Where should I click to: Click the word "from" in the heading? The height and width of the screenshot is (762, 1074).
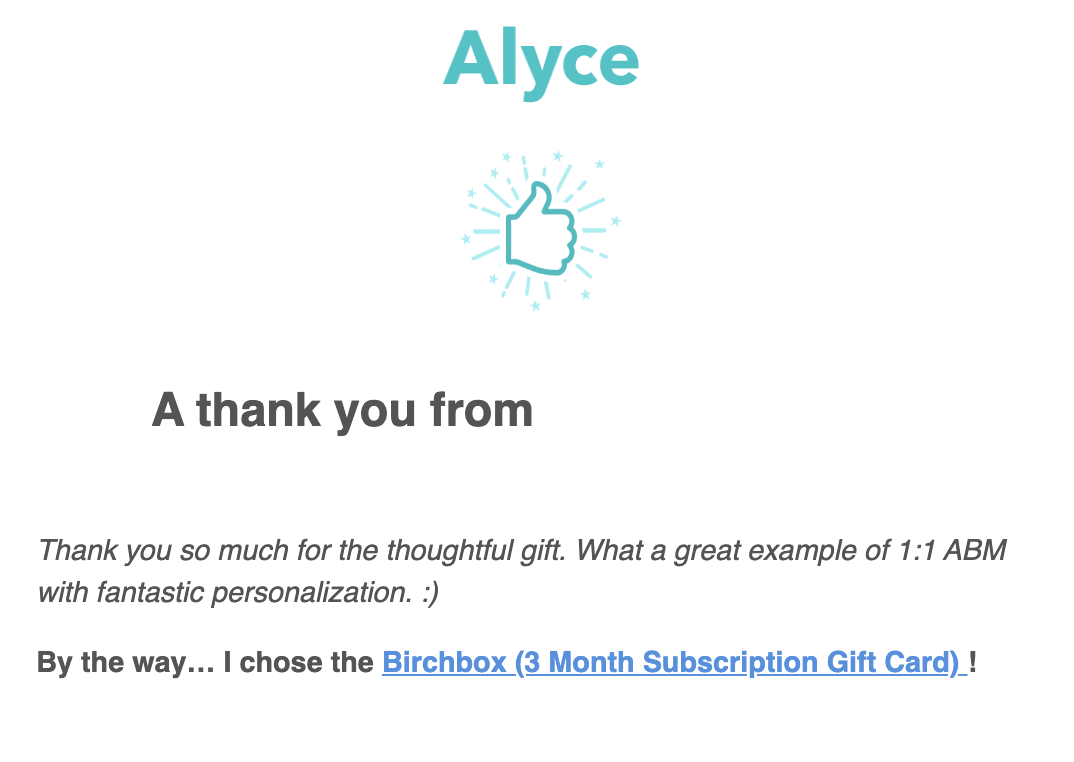(481, 410)
